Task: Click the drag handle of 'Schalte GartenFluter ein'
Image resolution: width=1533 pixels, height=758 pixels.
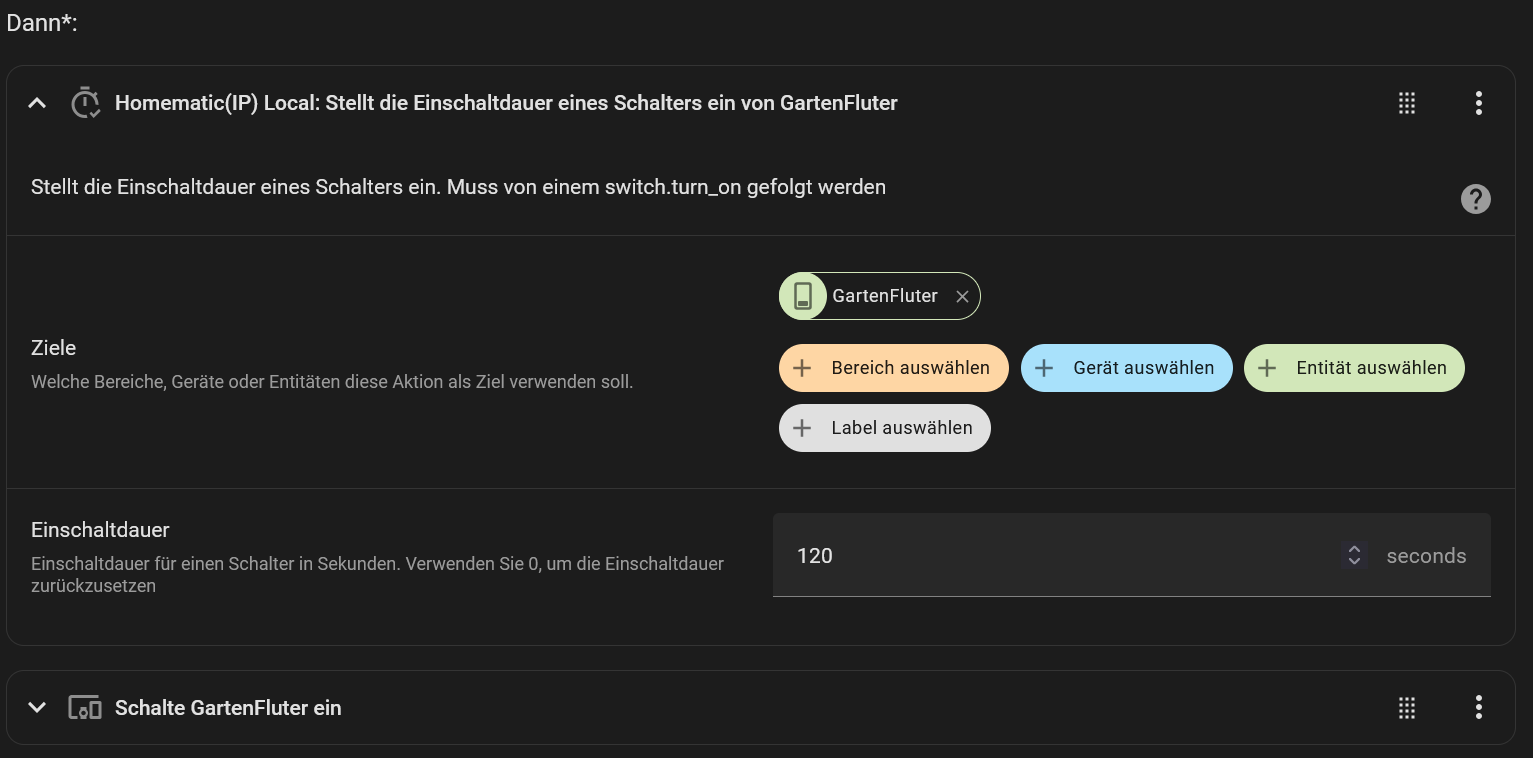Action: (1406, 708)
